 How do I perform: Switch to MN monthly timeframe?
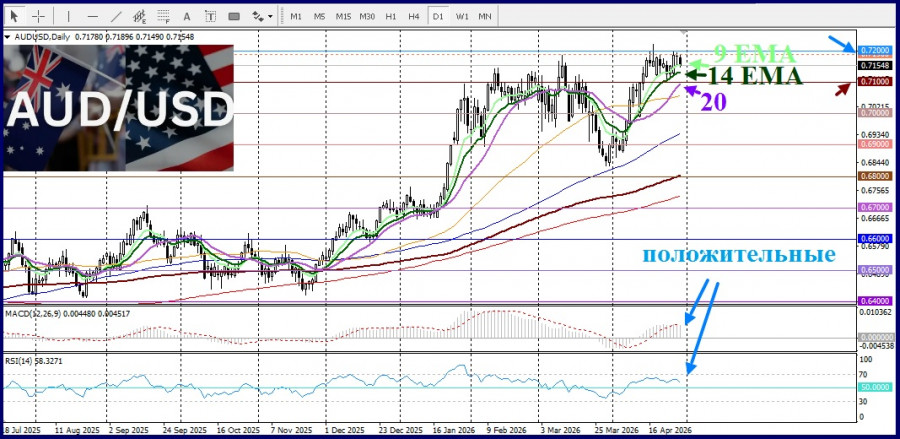pyautogui.click(x=485, y=16)
